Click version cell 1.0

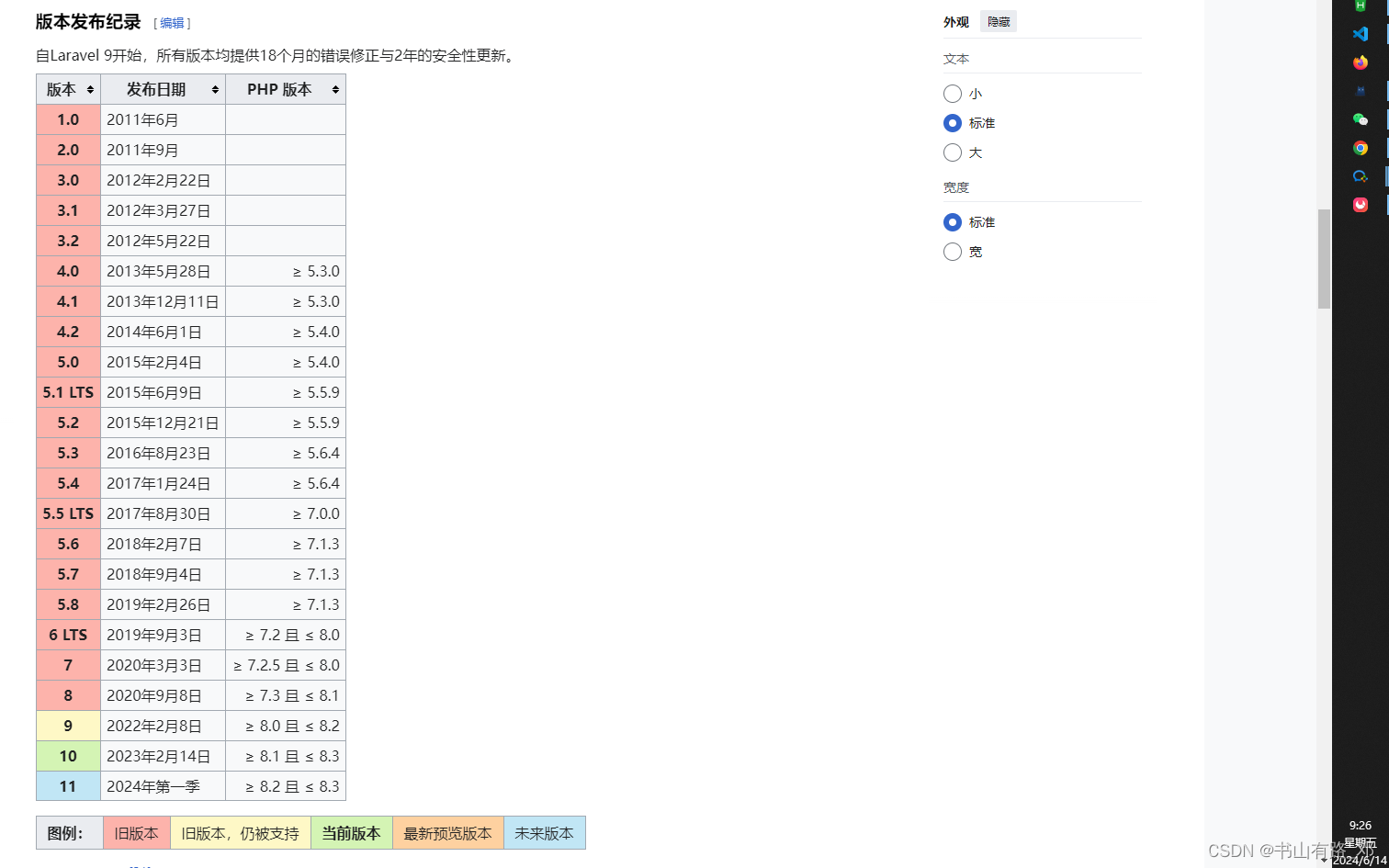pyautogui.click(x=69, y=119)
